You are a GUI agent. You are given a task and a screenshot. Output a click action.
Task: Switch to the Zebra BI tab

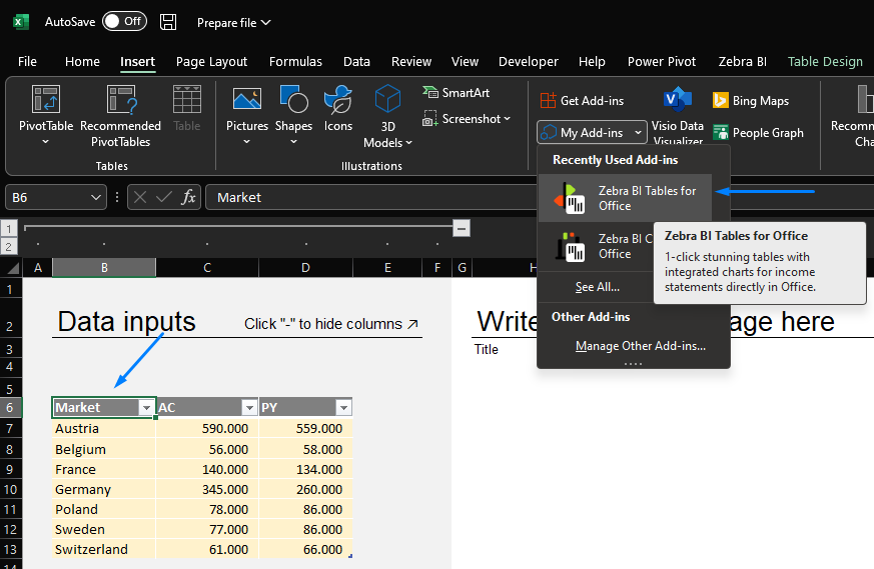tap(742, 61)
